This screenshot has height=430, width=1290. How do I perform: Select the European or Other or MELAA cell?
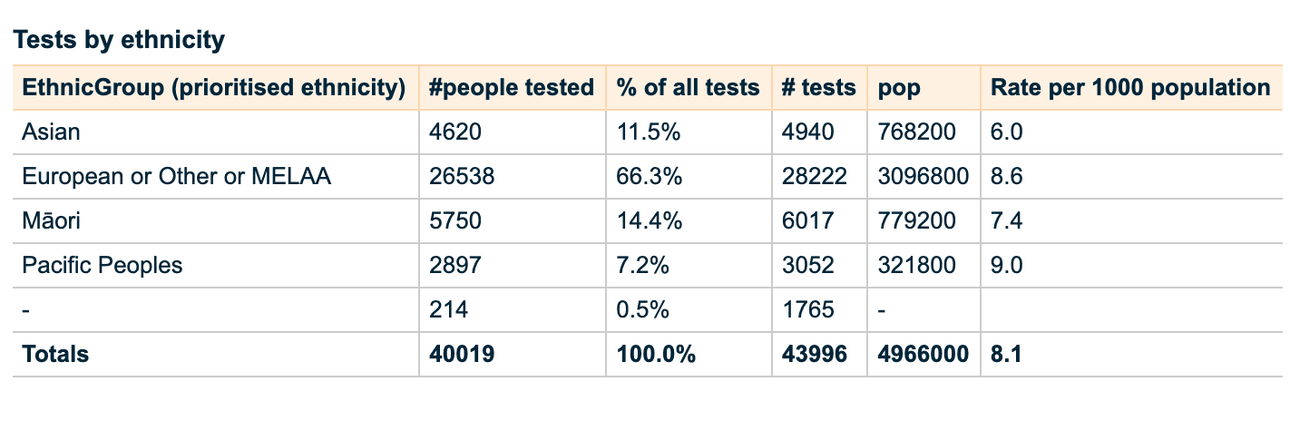[176, 177]
